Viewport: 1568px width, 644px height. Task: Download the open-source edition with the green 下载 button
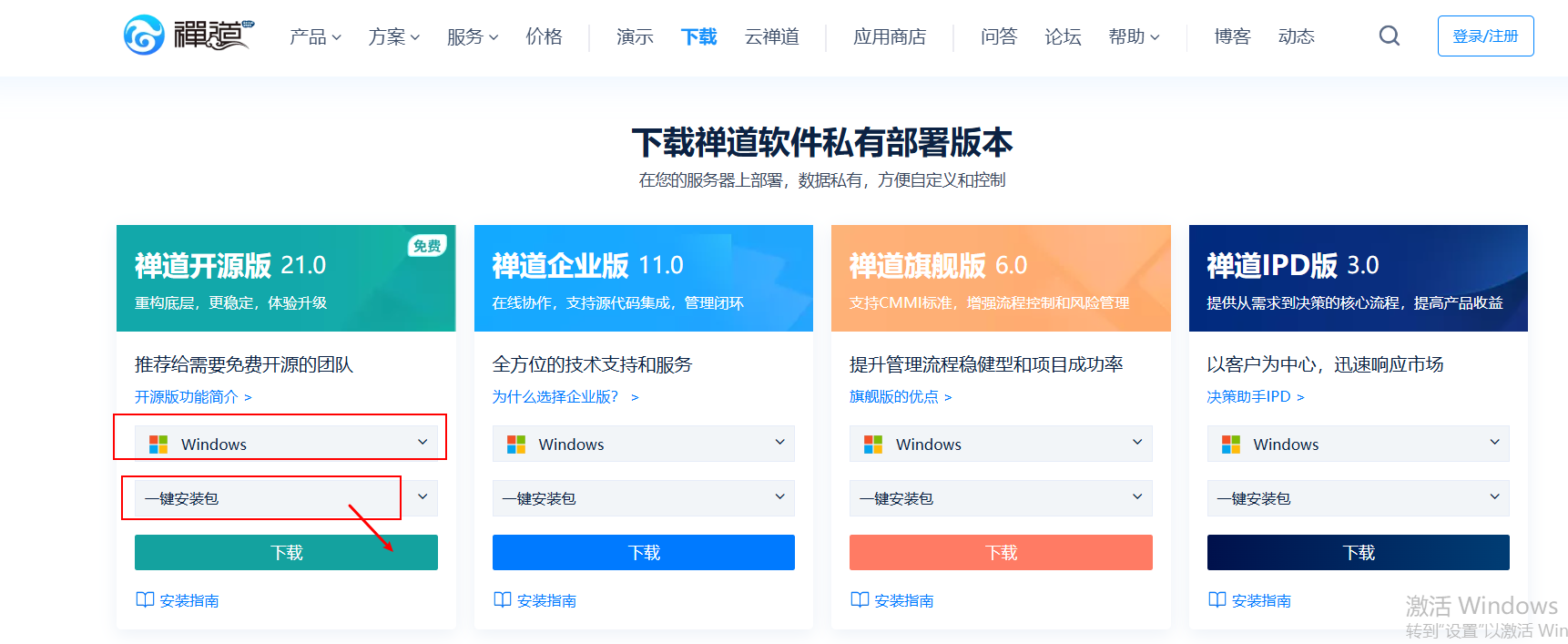(286, 552)
